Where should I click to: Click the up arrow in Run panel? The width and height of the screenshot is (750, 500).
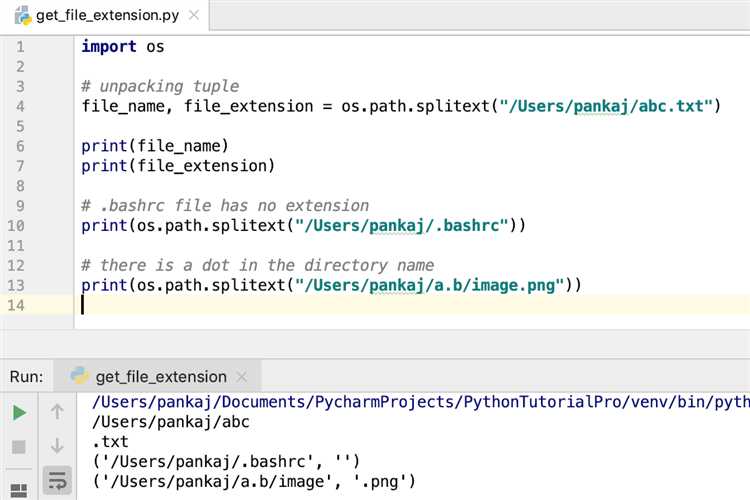[x=57, y=412]
